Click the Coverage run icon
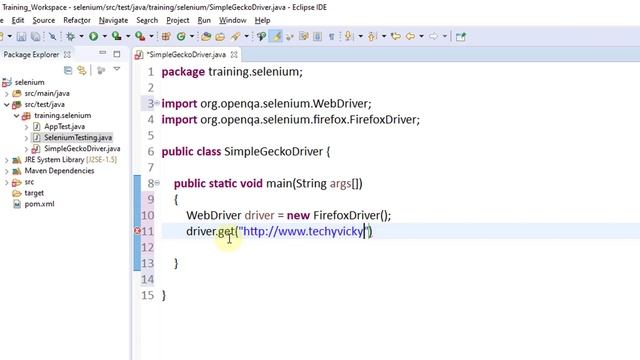The height and width of the screenshot is (360, 640). pos(117,37)
